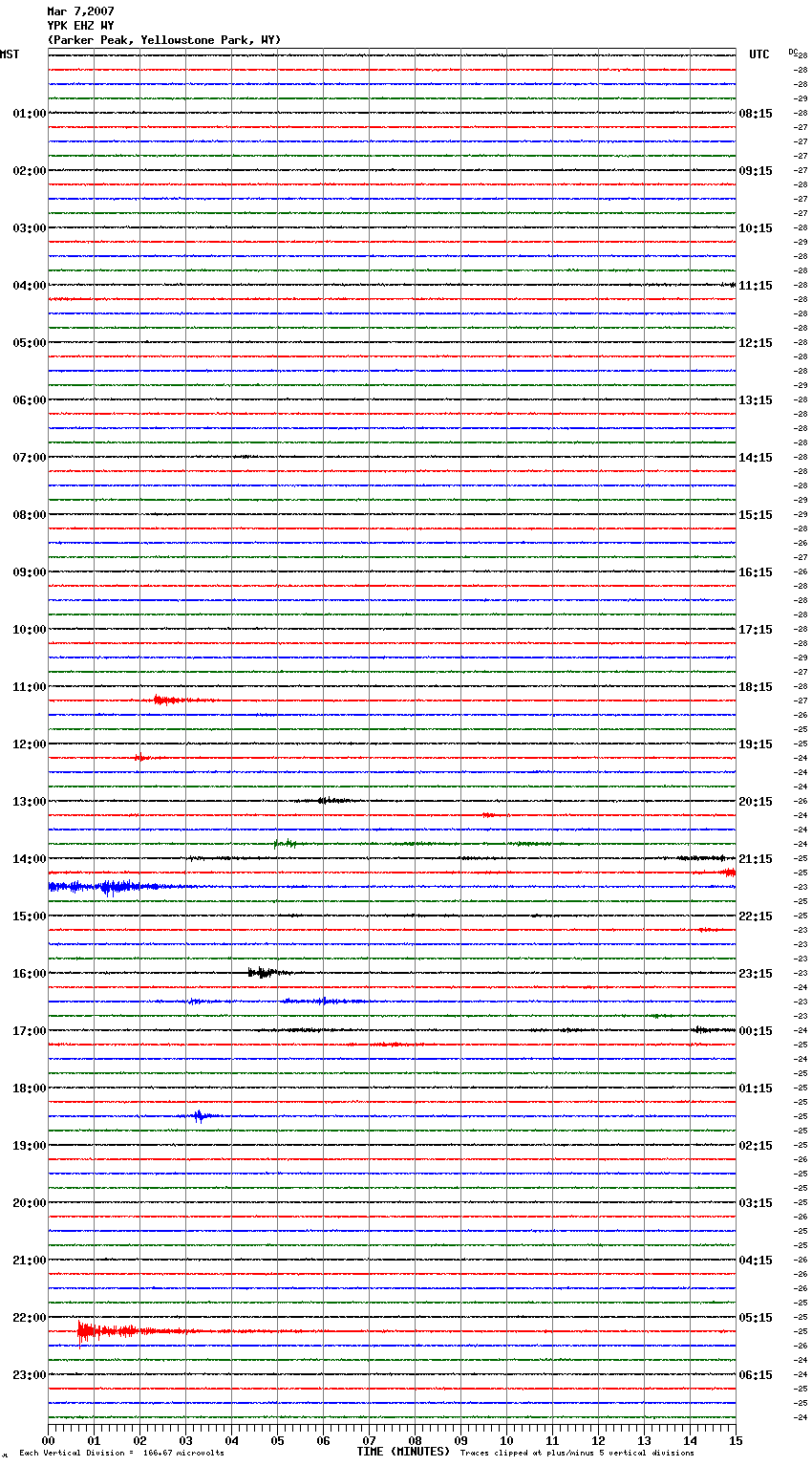Click the 01:15 UTC time label

click(x=756, y=1089)
